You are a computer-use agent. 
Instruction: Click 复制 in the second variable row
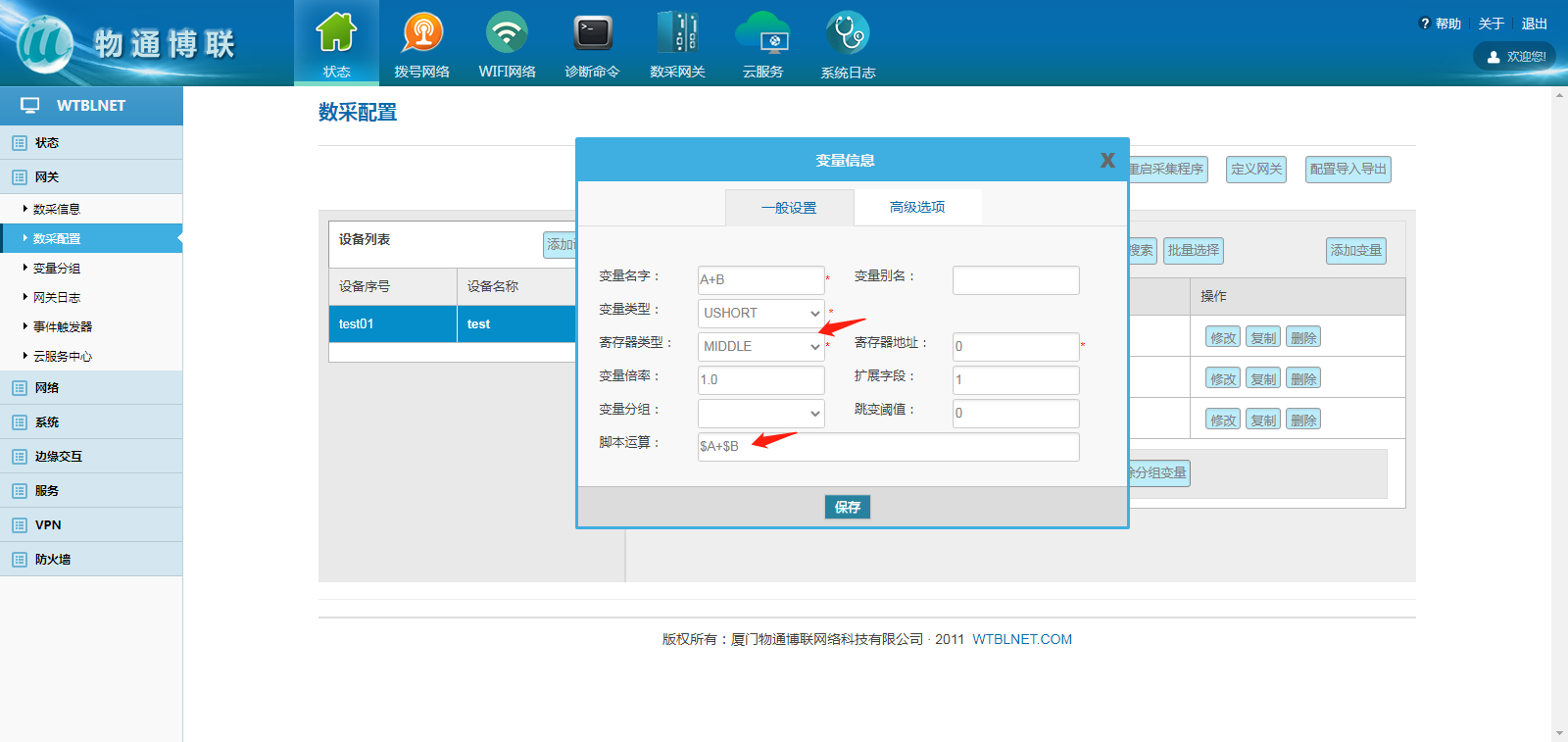1263,378
